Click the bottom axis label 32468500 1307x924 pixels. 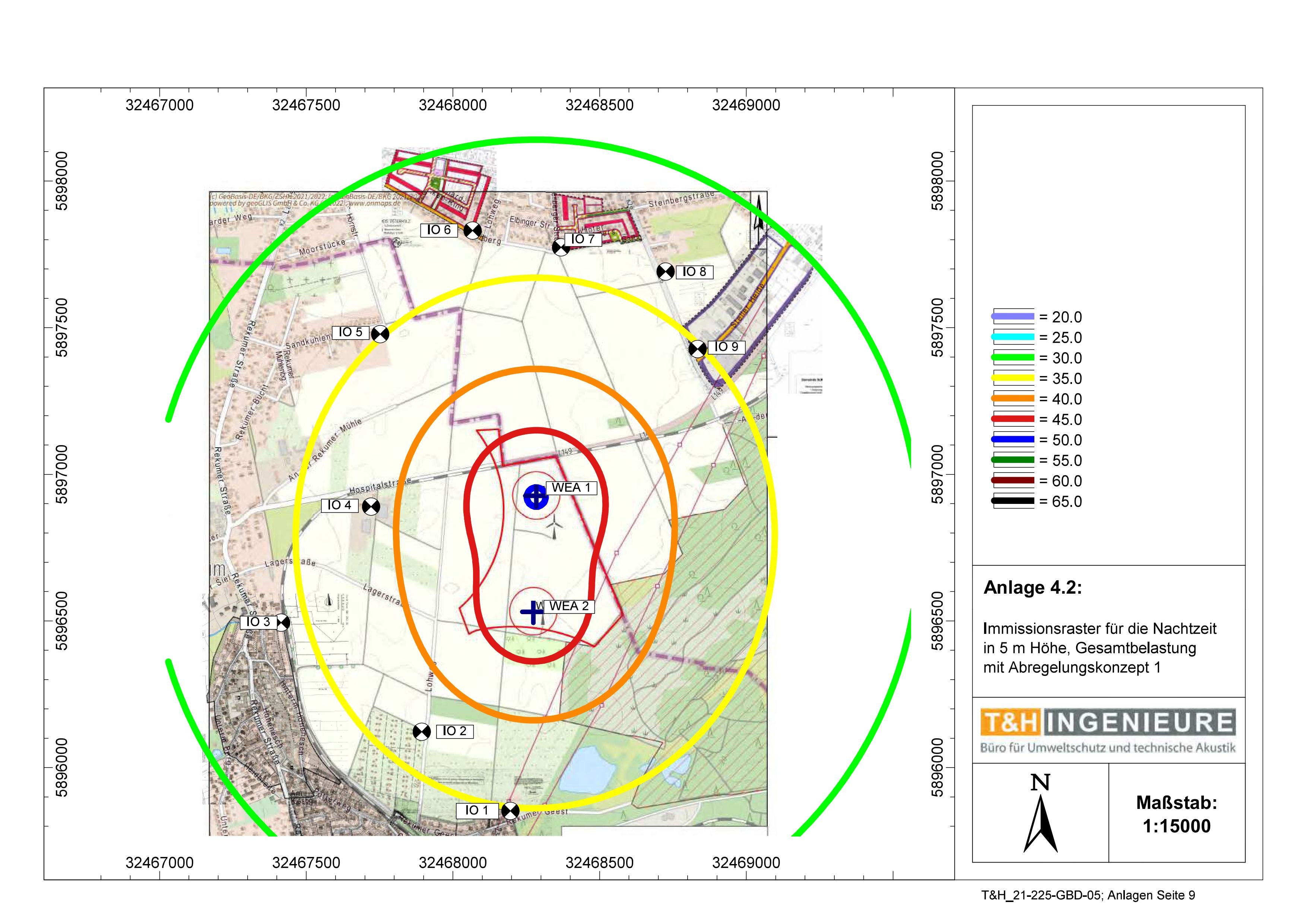coord(599,863)
